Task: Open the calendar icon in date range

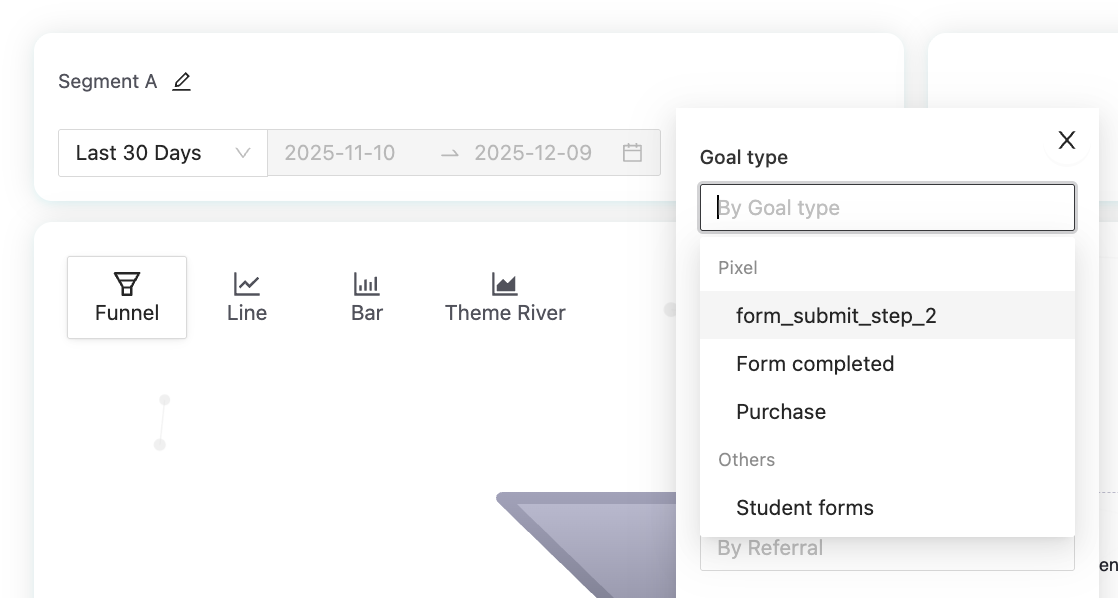Action: pyautogui.click(x=632, y=153)
